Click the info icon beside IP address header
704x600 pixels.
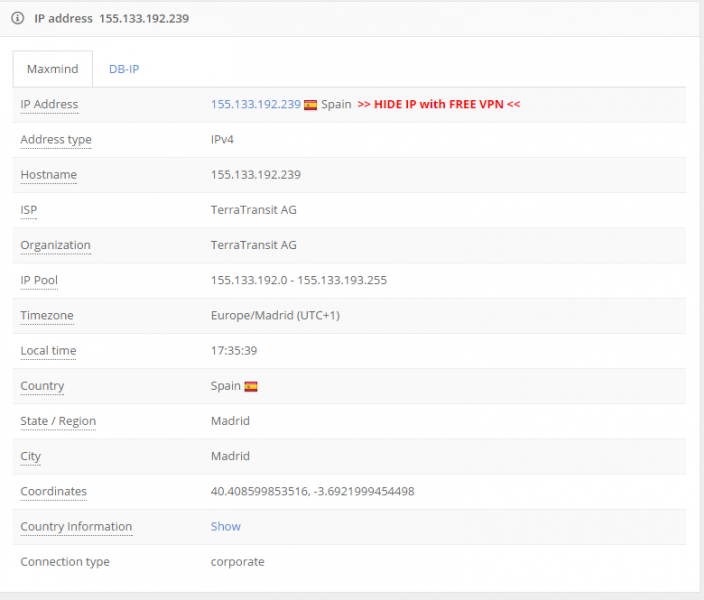(x=18, y=18)
